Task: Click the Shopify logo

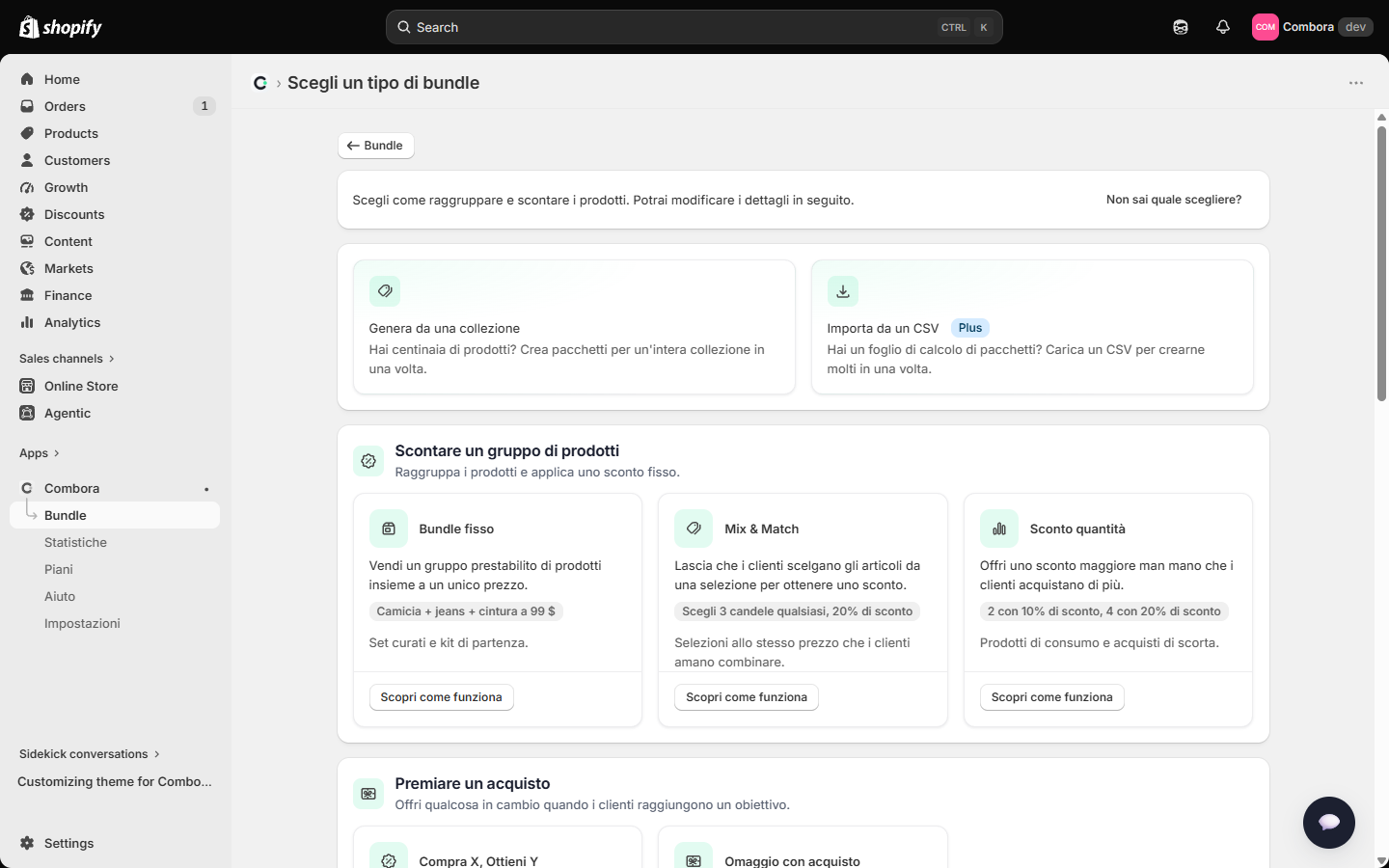Action: (61, 27)
